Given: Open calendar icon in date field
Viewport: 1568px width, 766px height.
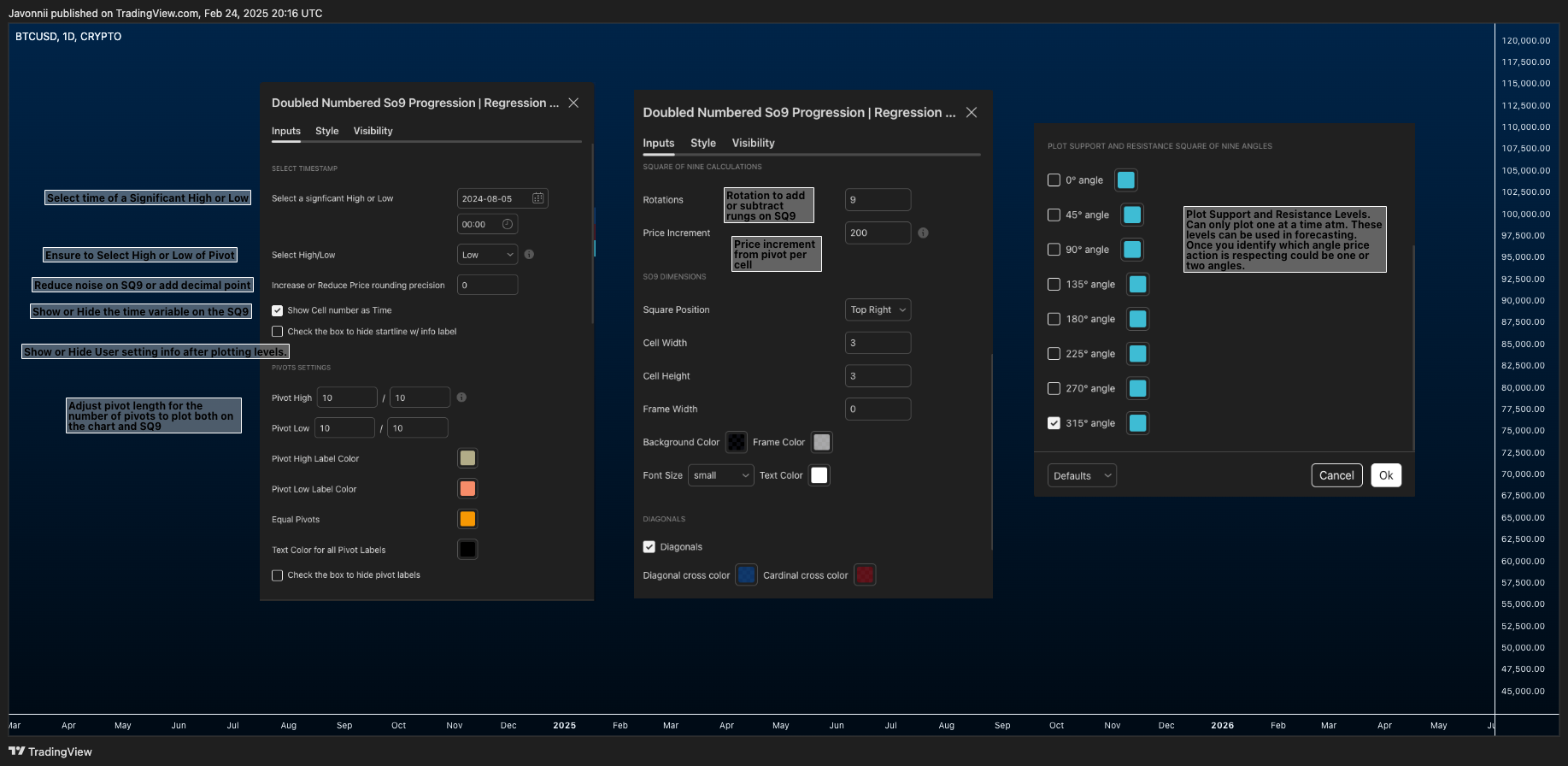Looking at the screenshot, I should (537, 198).
